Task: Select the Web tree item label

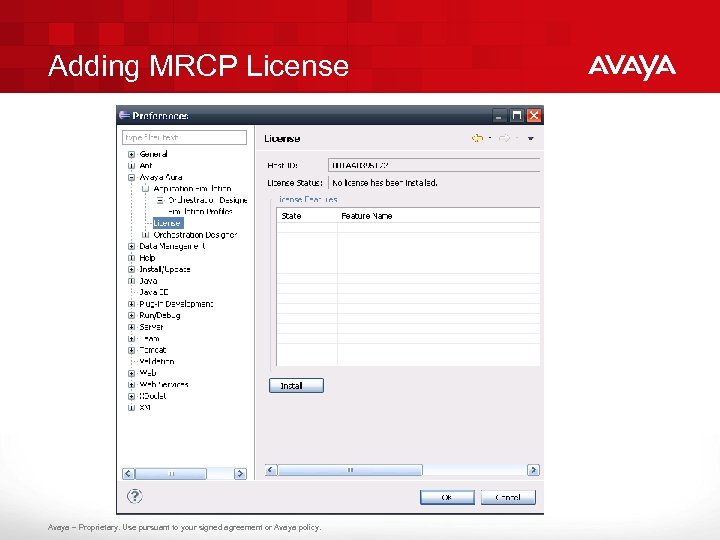Action: click(x=148, y=373)
